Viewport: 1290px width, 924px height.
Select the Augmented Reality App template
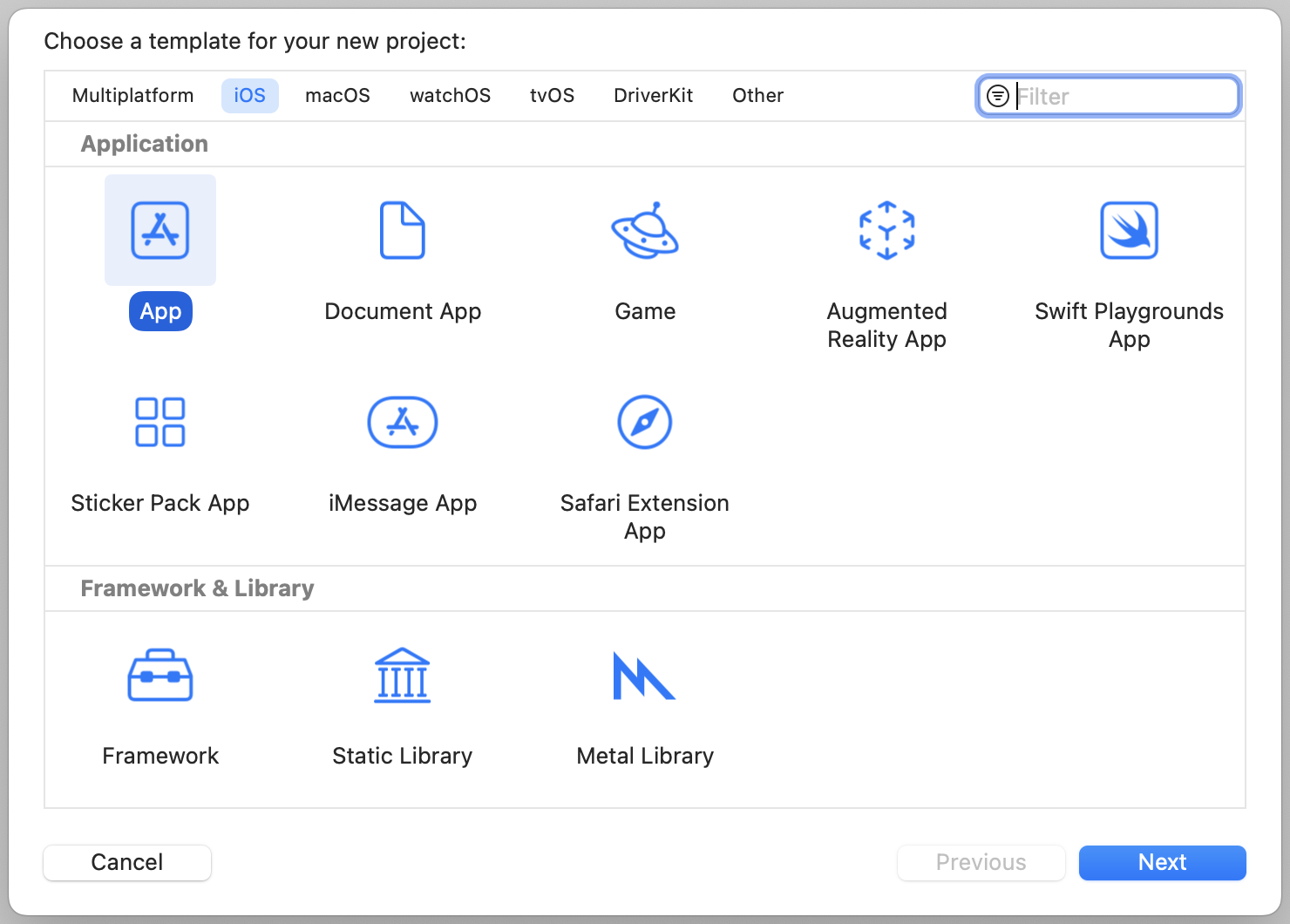(886, 230)
